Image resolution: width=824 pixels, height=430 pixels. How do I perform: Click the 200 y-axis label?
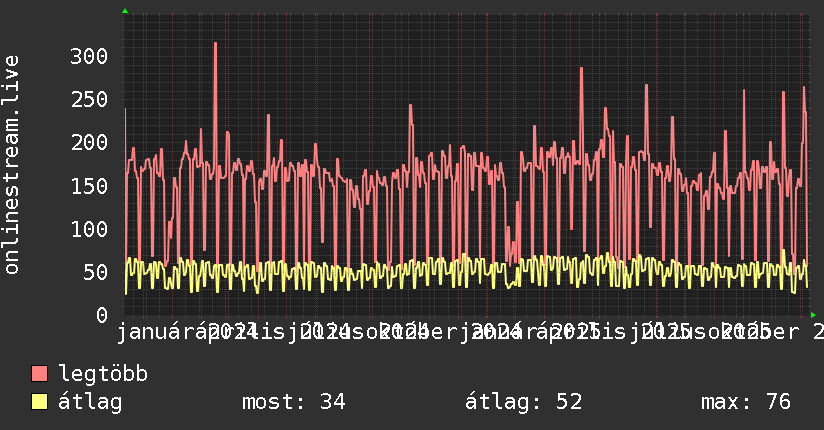pyautogui.click(x=89, y=142)
